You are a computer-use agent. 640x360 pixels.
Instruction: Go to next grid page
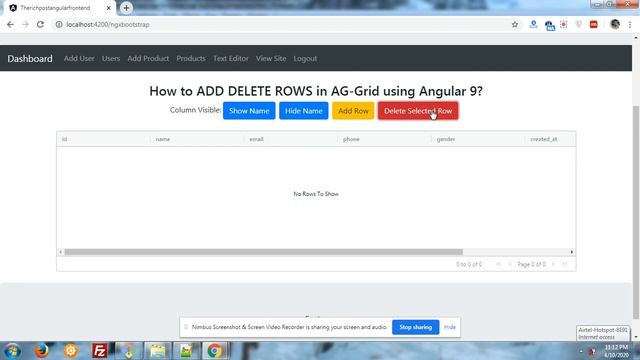(553, 264)
